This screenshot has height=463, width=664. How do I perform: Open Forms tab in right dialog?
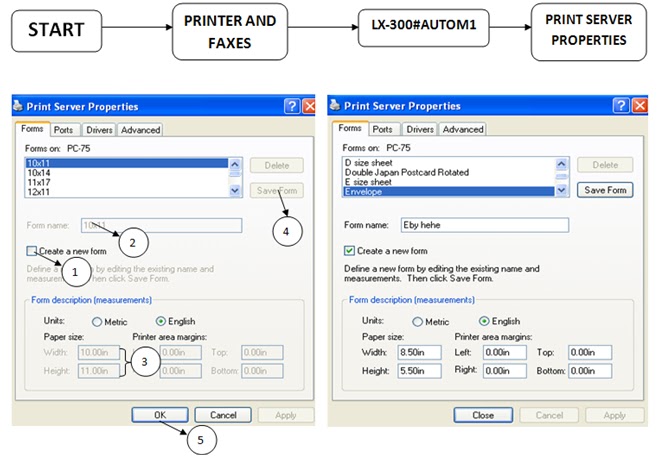point(350,128)
